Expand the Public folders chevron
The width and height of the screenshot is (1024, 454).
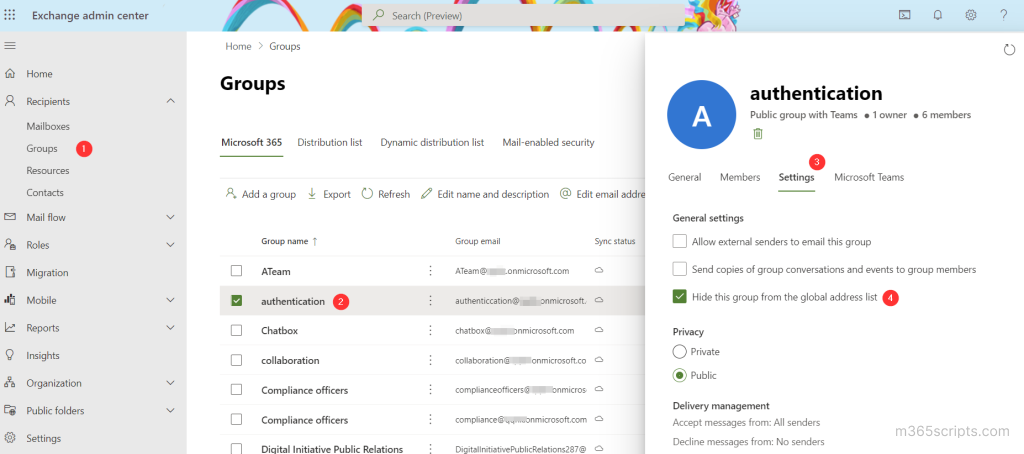click(170, 410)
